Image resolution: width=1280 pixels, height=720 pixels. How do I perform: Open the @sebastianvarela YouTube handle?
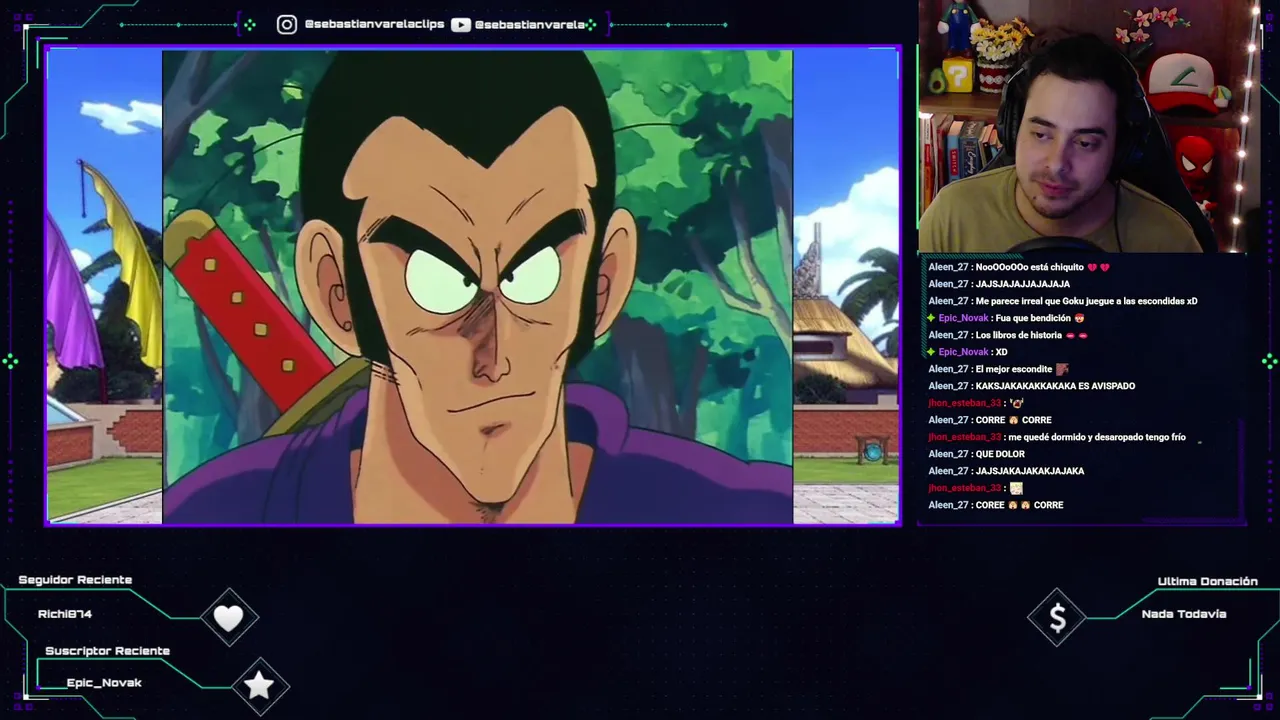530,24
